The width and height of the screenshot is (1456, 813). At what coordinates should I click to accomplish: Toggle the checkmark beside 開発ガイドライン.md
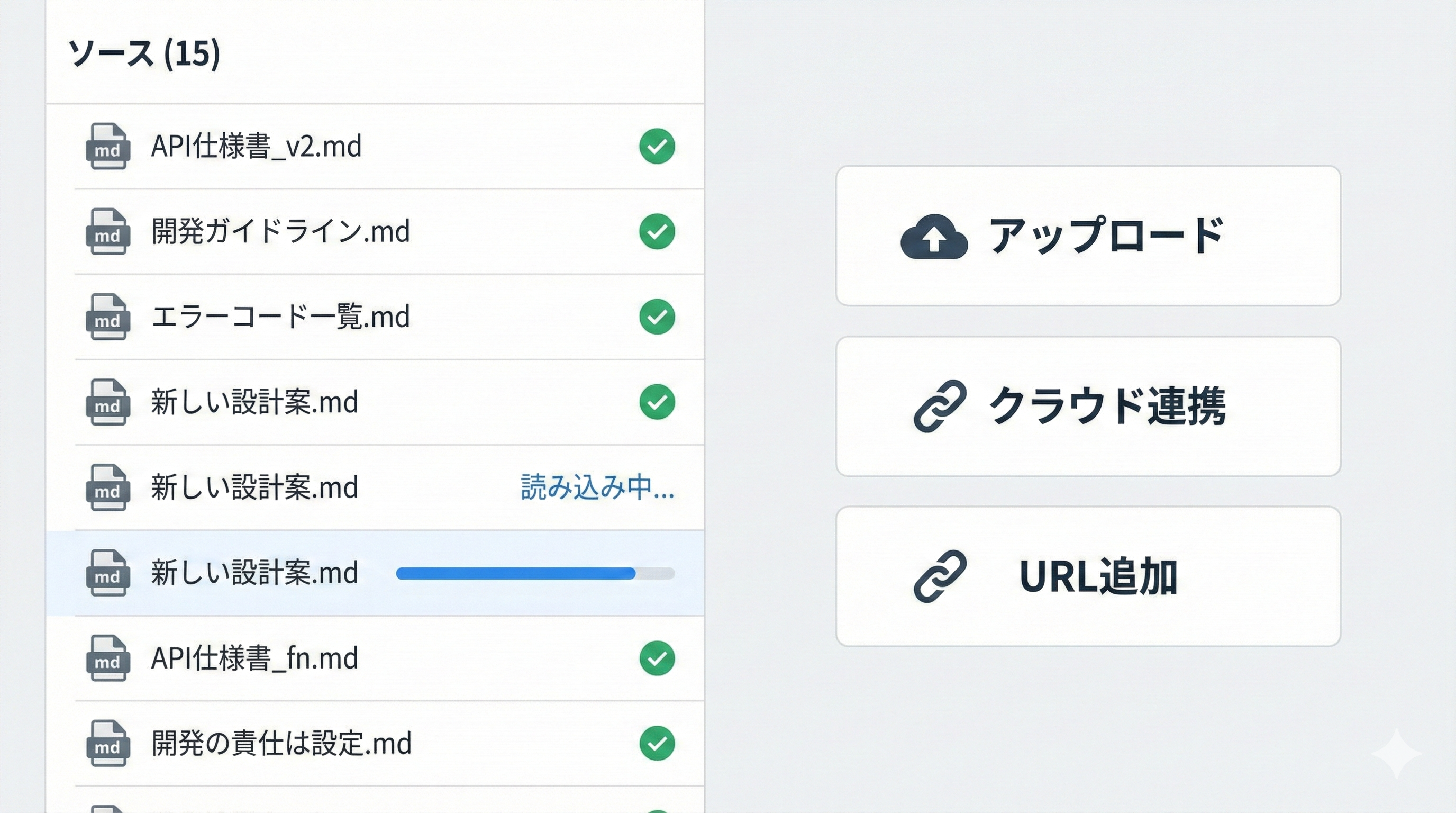click(x=656, y=232)
